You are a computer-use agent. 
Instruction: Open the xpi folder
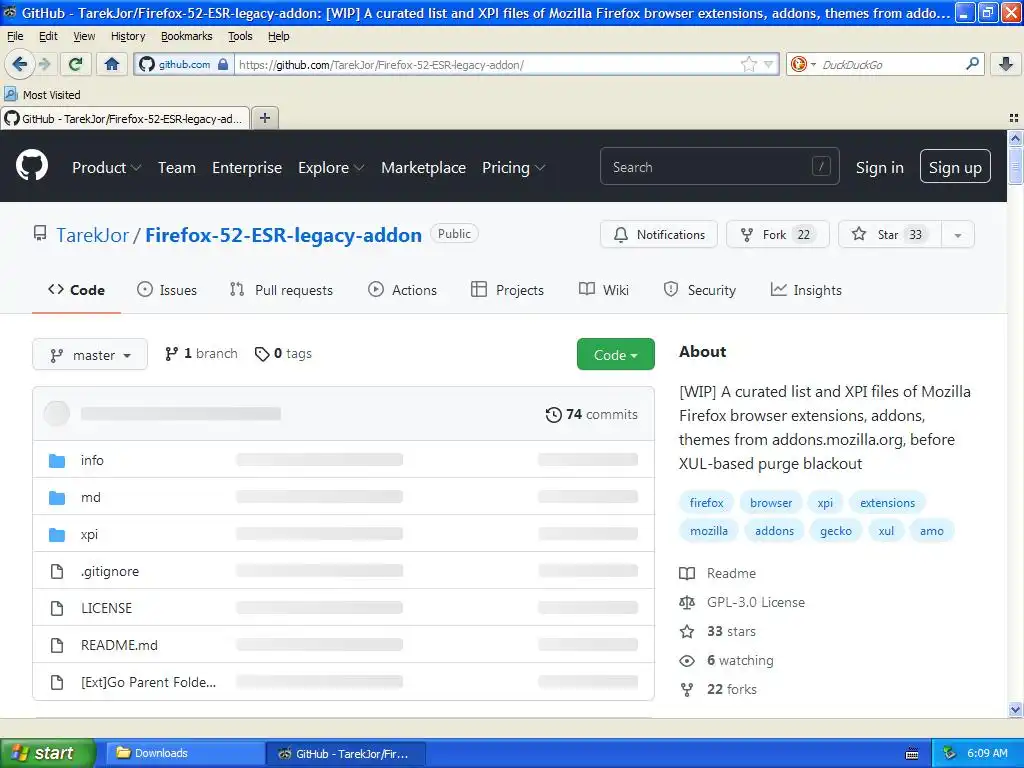[x=89, y=534]
